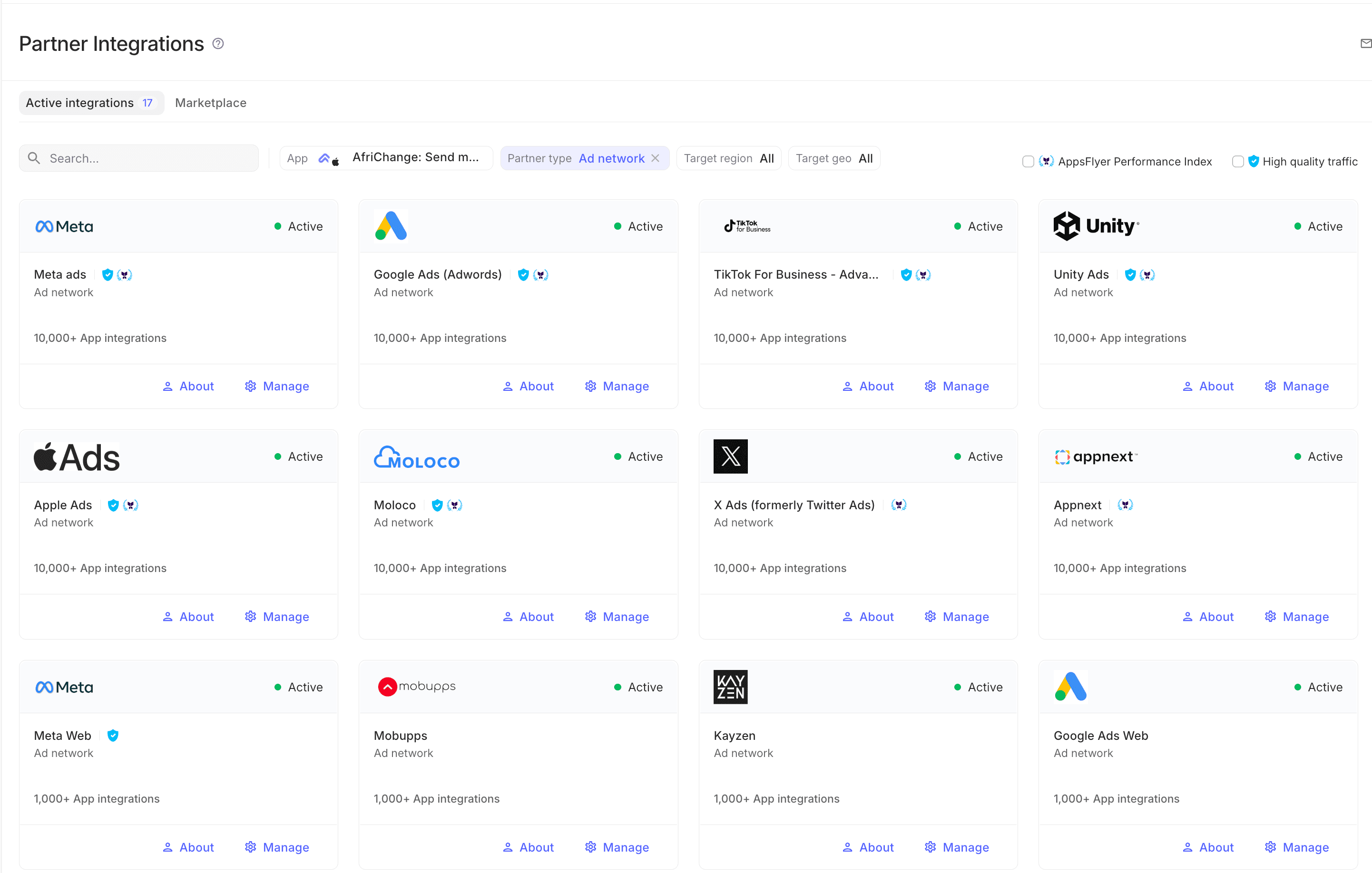1372x873 pixels.
Task: Open About for Google Ads (Adwords)
Action: (528, 386)
